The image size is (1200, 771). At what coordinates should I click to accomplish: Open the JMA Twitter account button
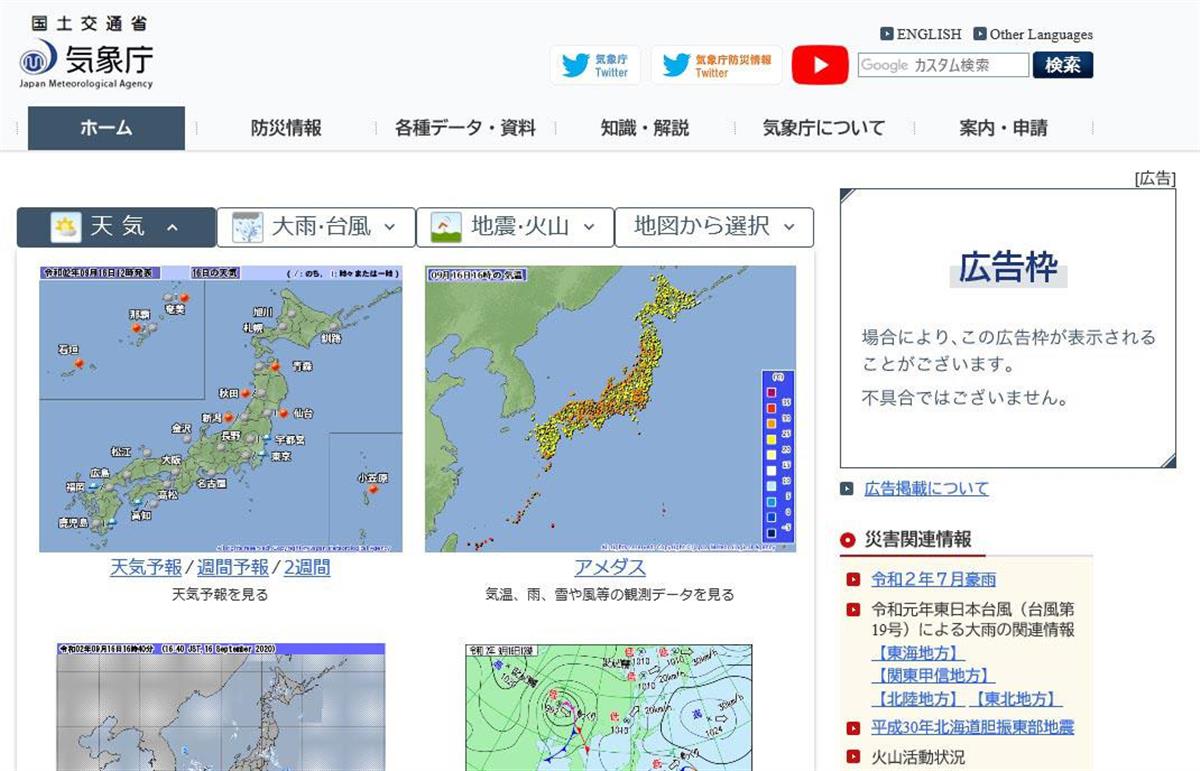pyautogui.click(x=595, y=65)
